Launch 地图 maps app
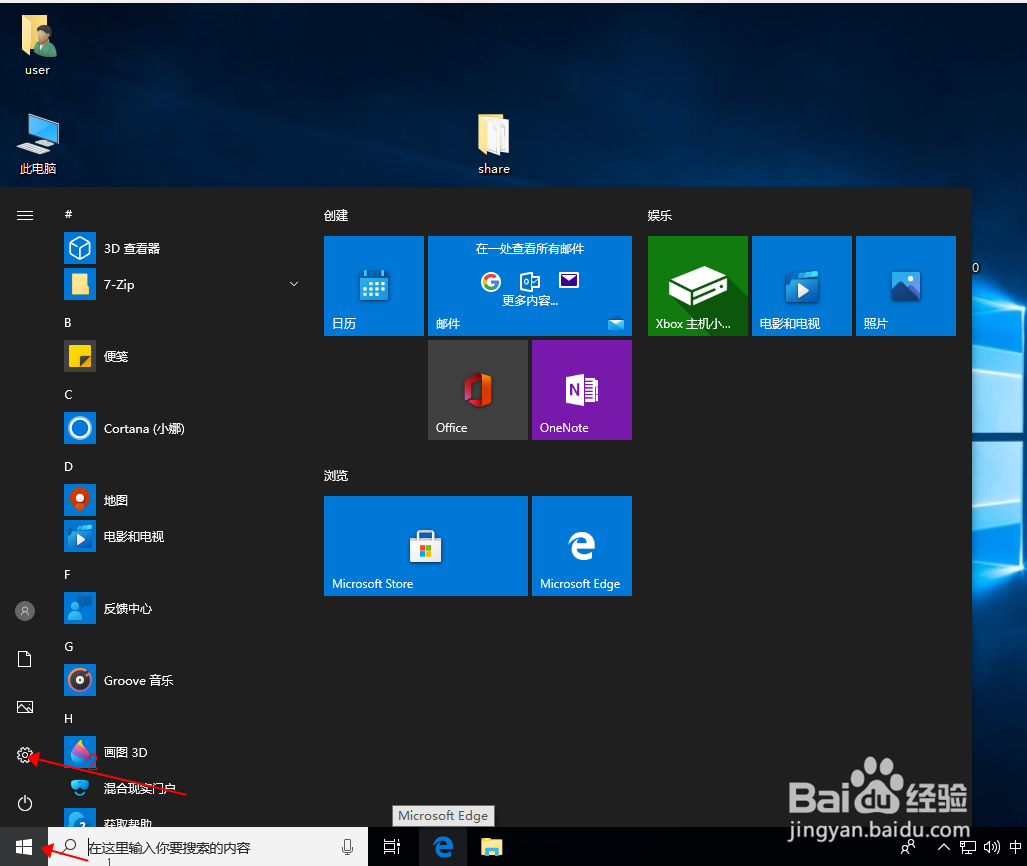1027x866 pixels. coord(181,500)
